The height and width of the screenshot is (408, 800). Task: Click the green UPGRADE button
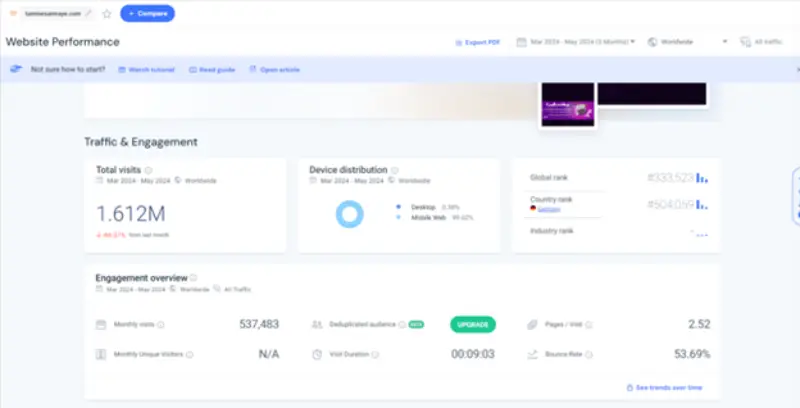point(473,324)
